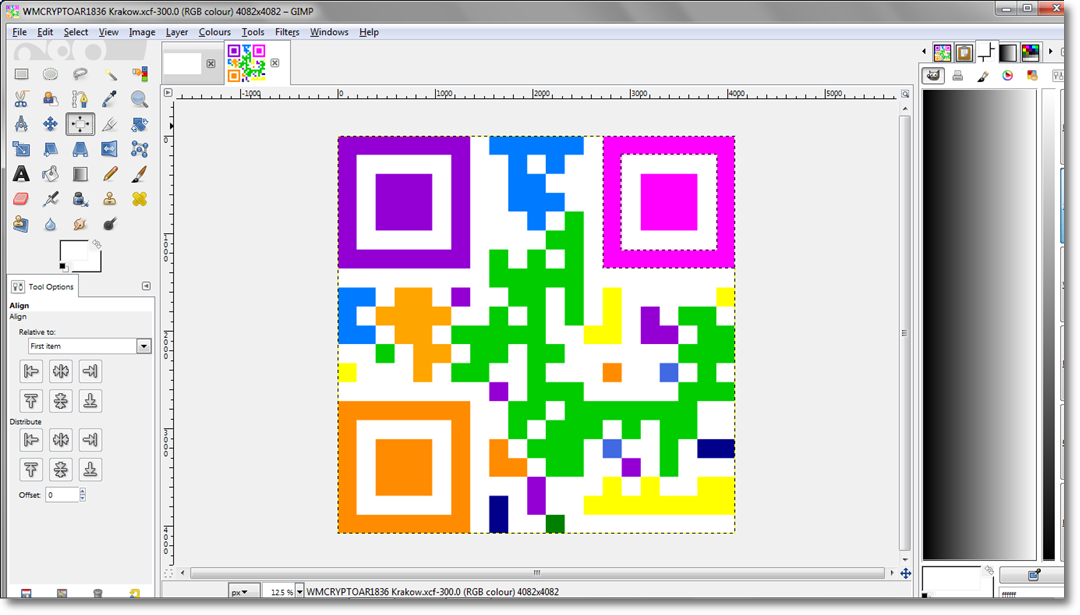Select the Crop tool

110,124
